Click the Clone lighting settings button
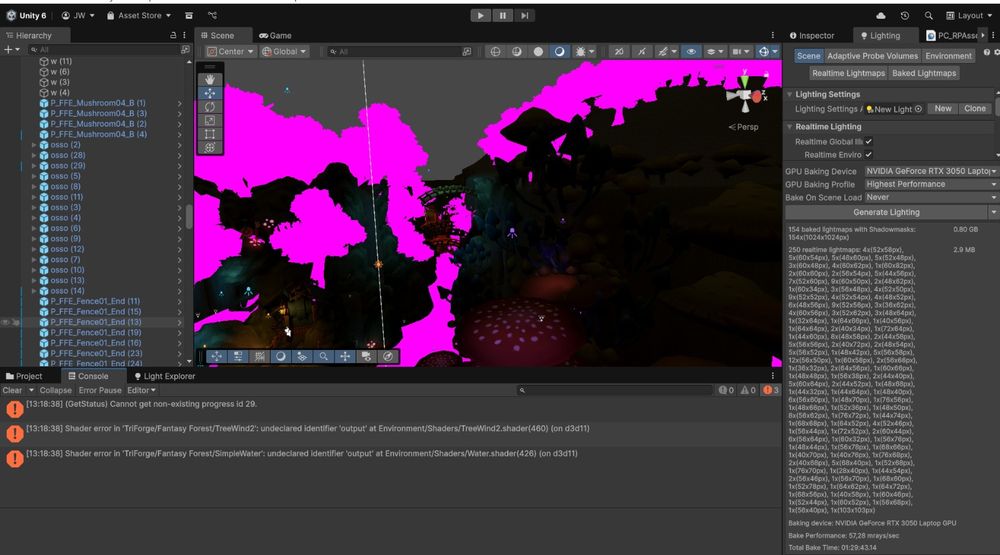This screenshot has width=1000, height=555. [x=974, y=108]
